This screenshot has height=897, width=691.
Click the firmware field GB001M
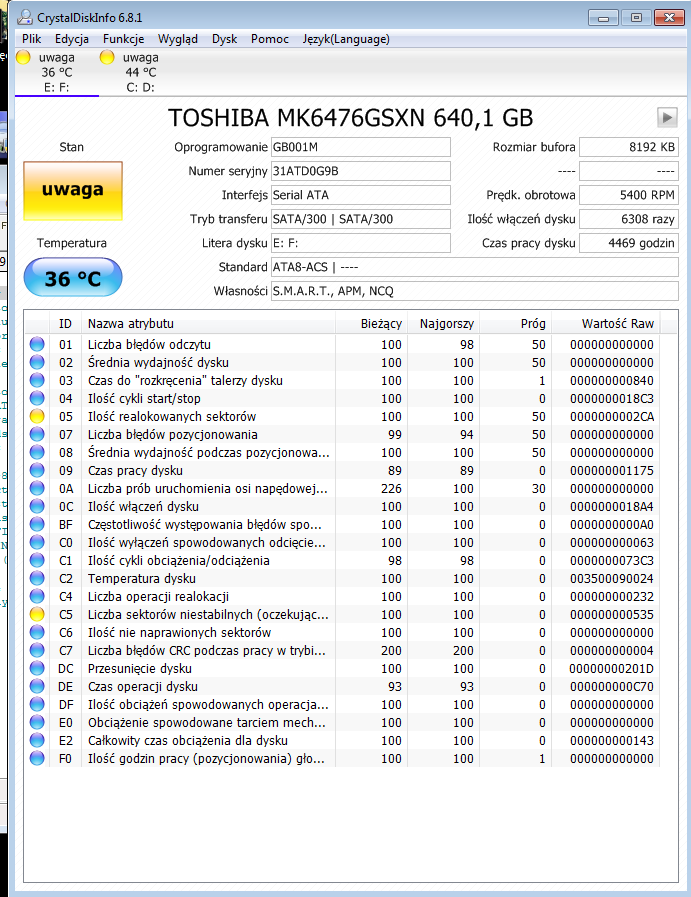click(360, 147)
